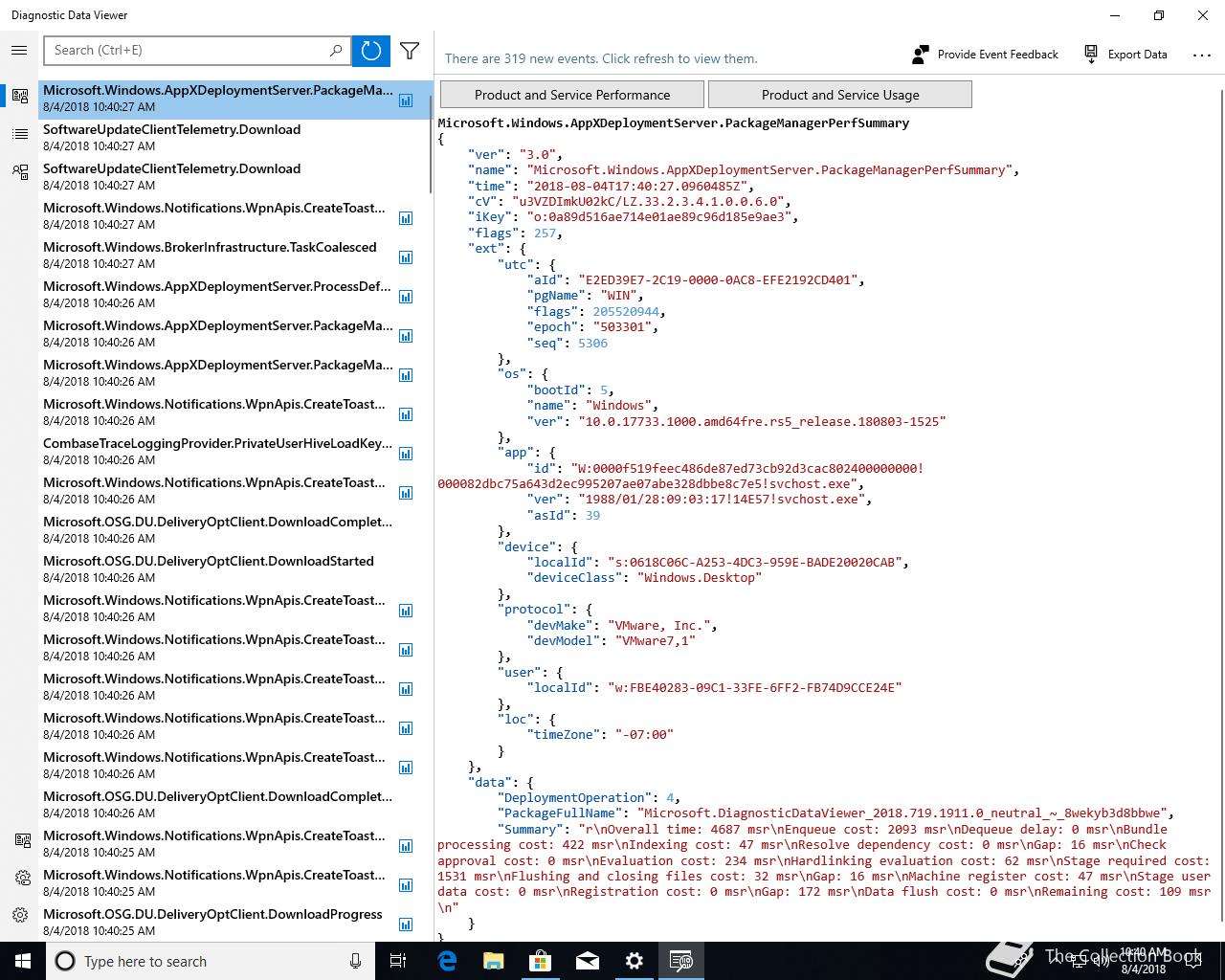The width and height of the screenshot is (1225, 980).
Task: Open the list view sidebar icon
Action: click(x=19, y=134)
